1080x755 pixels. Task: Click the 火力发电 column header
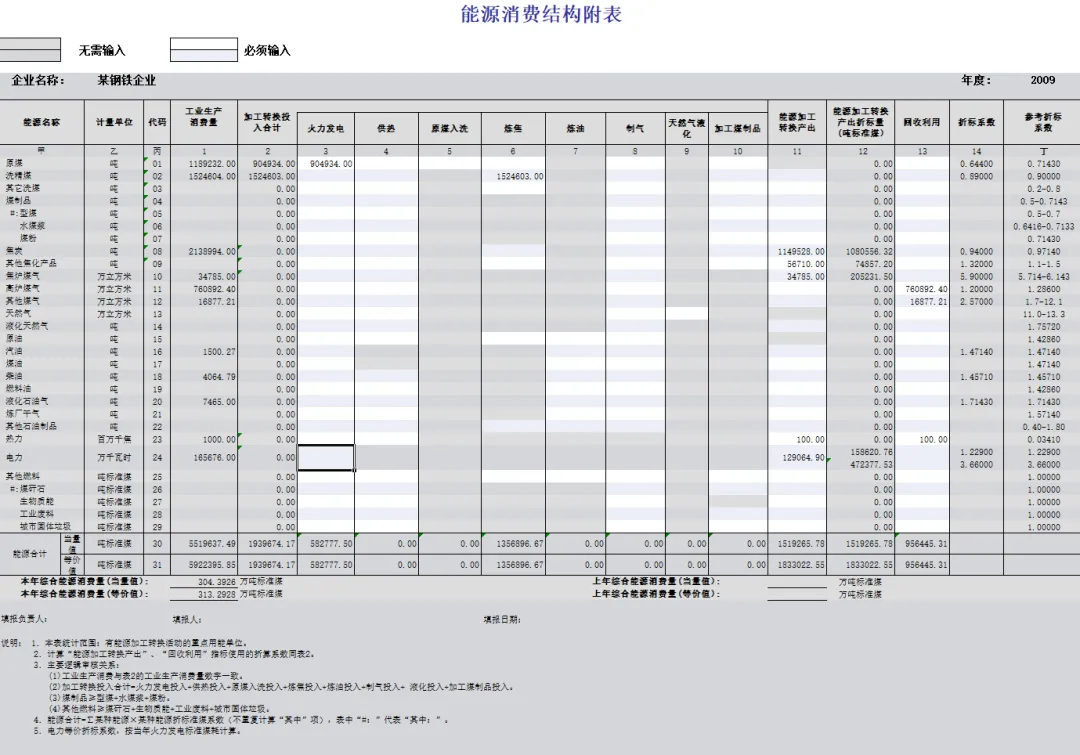tap(326, 128)
